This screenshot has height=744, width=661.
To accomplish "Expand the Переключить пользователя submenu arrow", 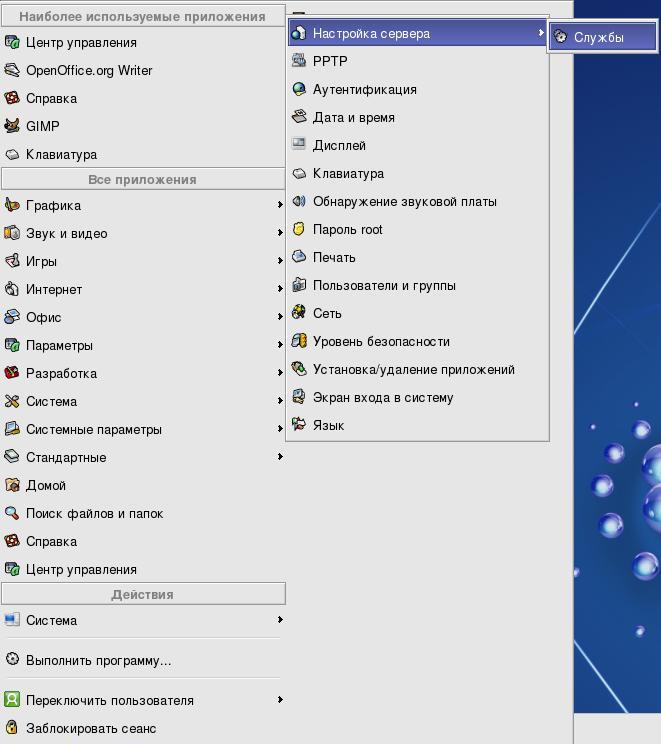I will pos(280,699).
